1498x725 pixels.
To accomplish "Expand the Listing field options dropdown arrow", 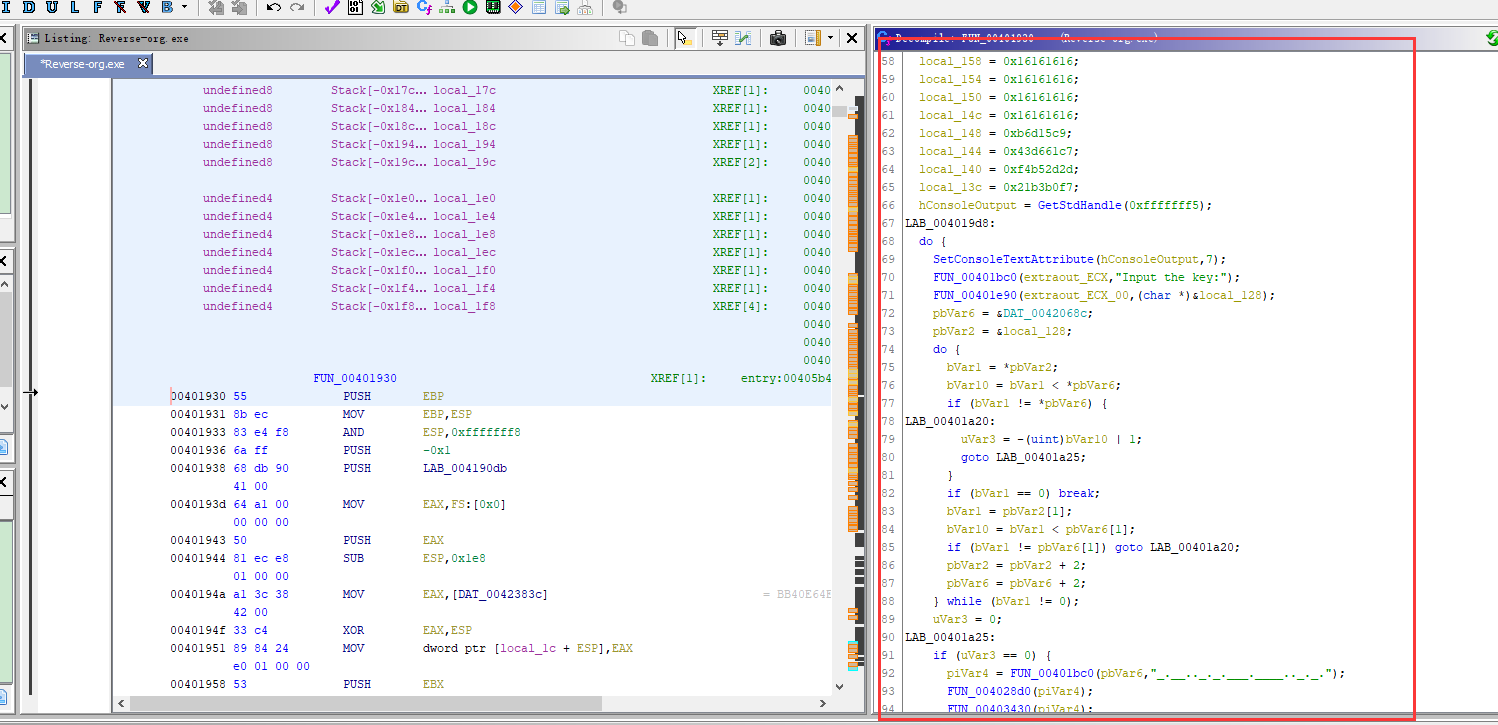I will tap(830, 38).
